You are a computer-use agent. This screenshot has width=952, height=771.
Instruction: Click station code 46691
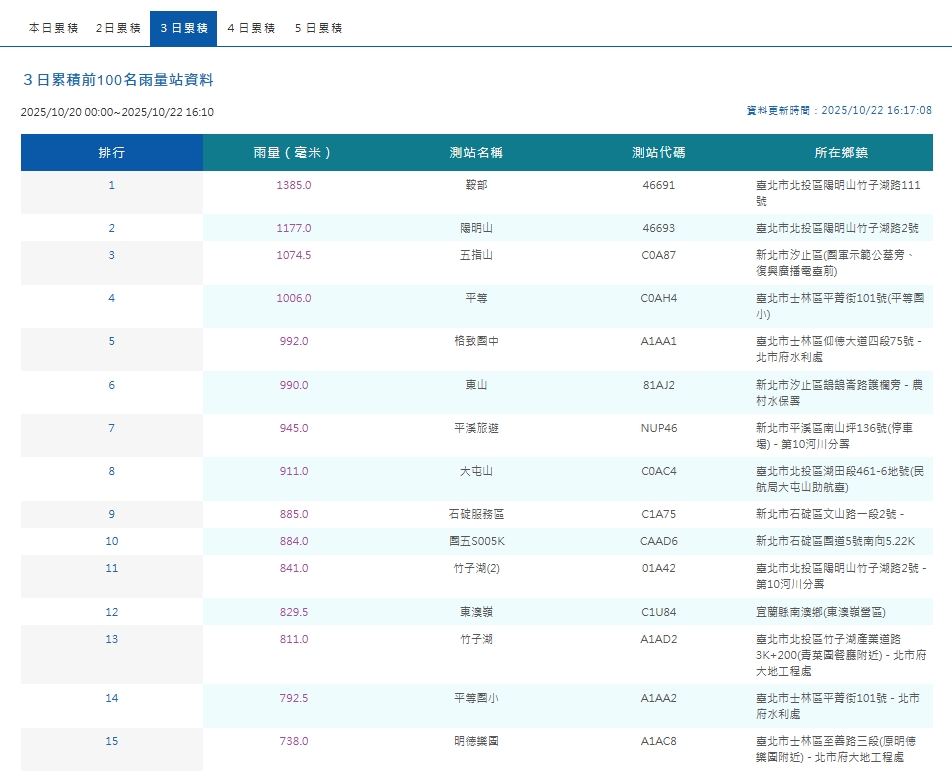[x=659, y=185]
